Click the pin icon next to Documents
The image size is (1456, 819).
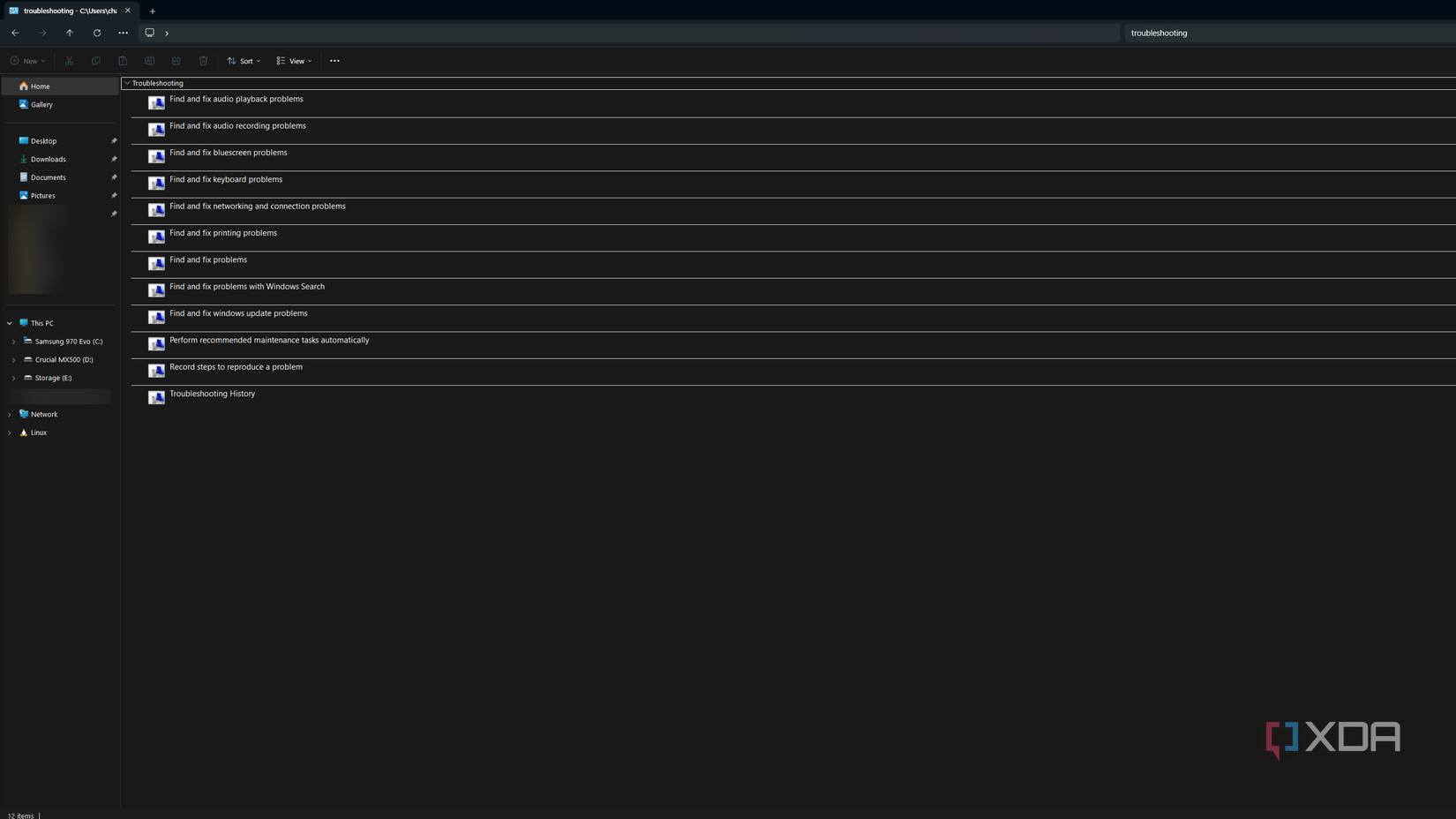[x=114, y=177]
